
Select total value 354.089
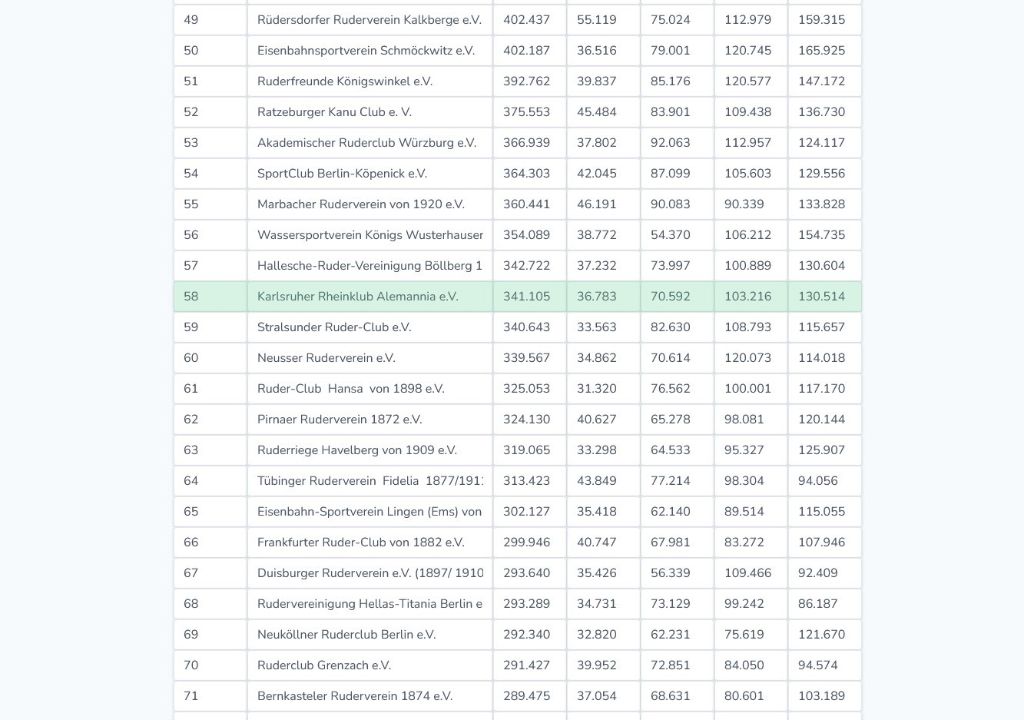point(526,235)
